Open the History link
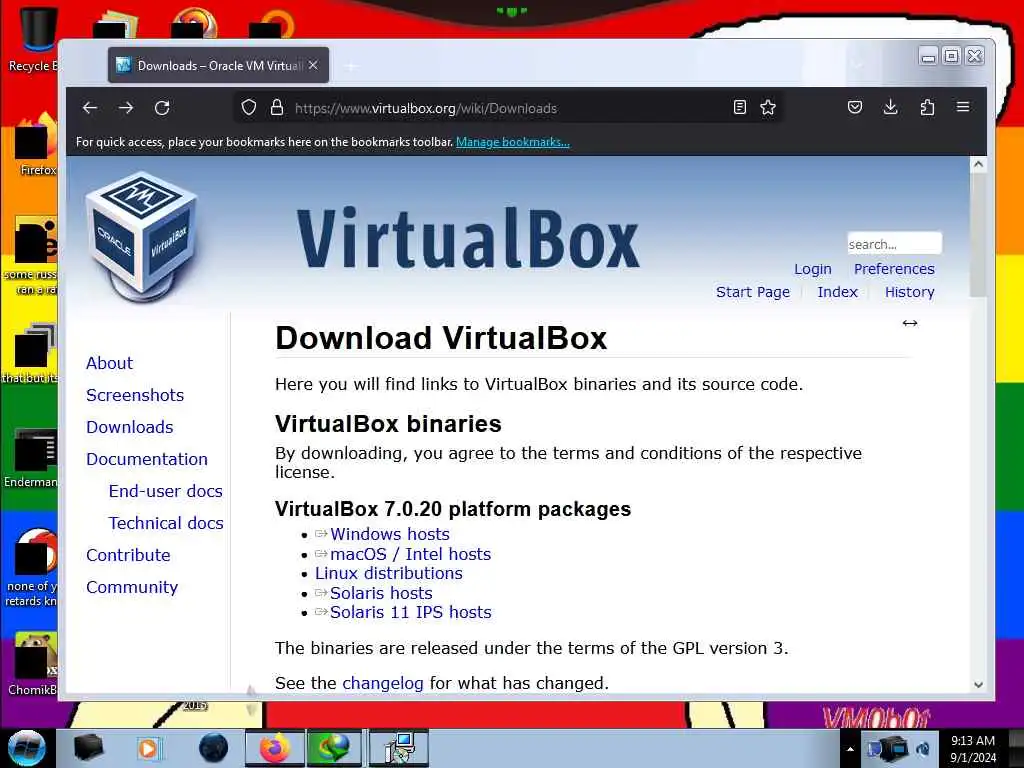The height and width of the screenshot is (768, 1024). pos(909,292)
